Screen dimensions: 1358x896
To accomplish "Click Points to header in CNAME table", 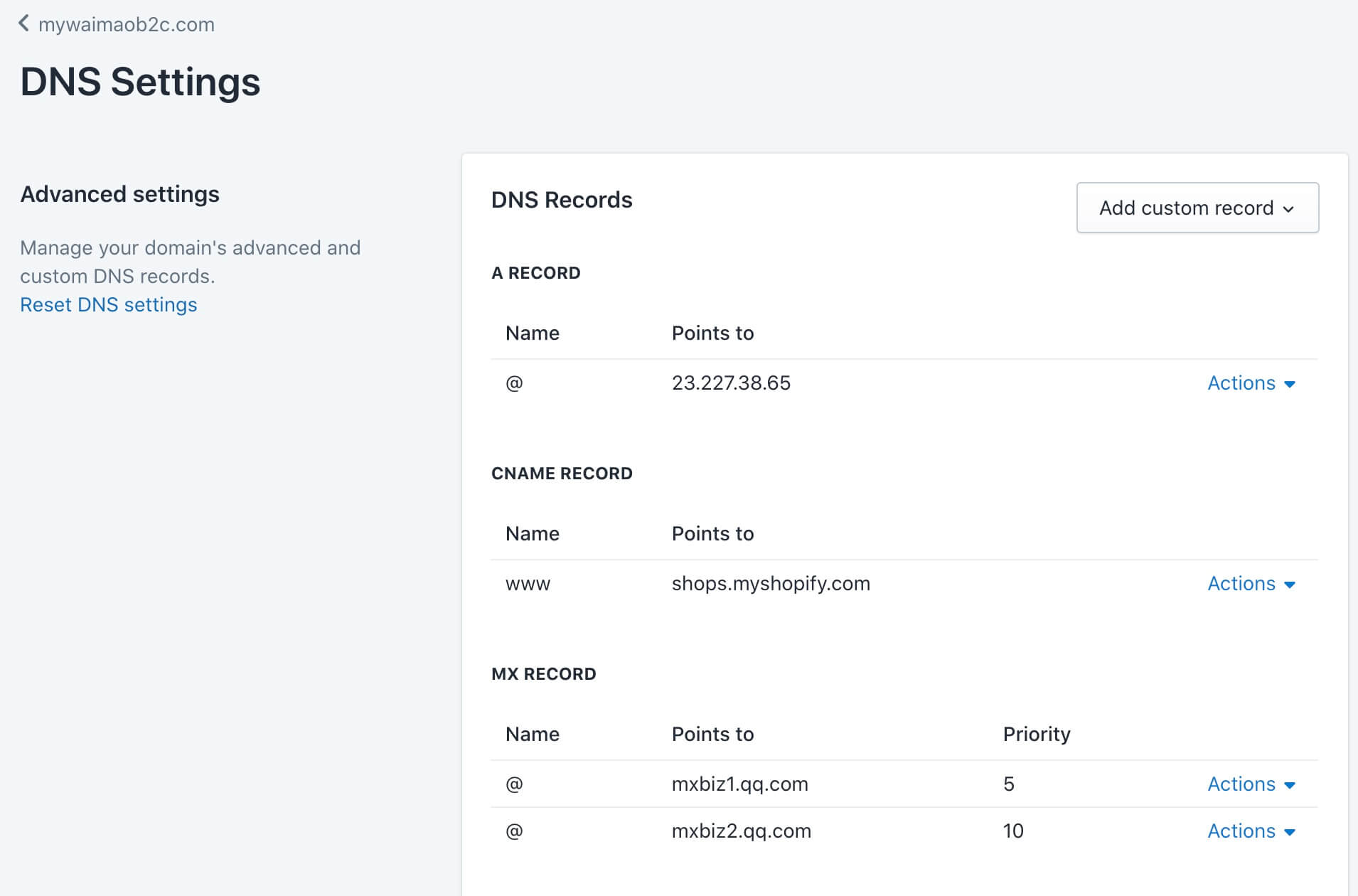I will pyautogui.click(x=712, y=533).
